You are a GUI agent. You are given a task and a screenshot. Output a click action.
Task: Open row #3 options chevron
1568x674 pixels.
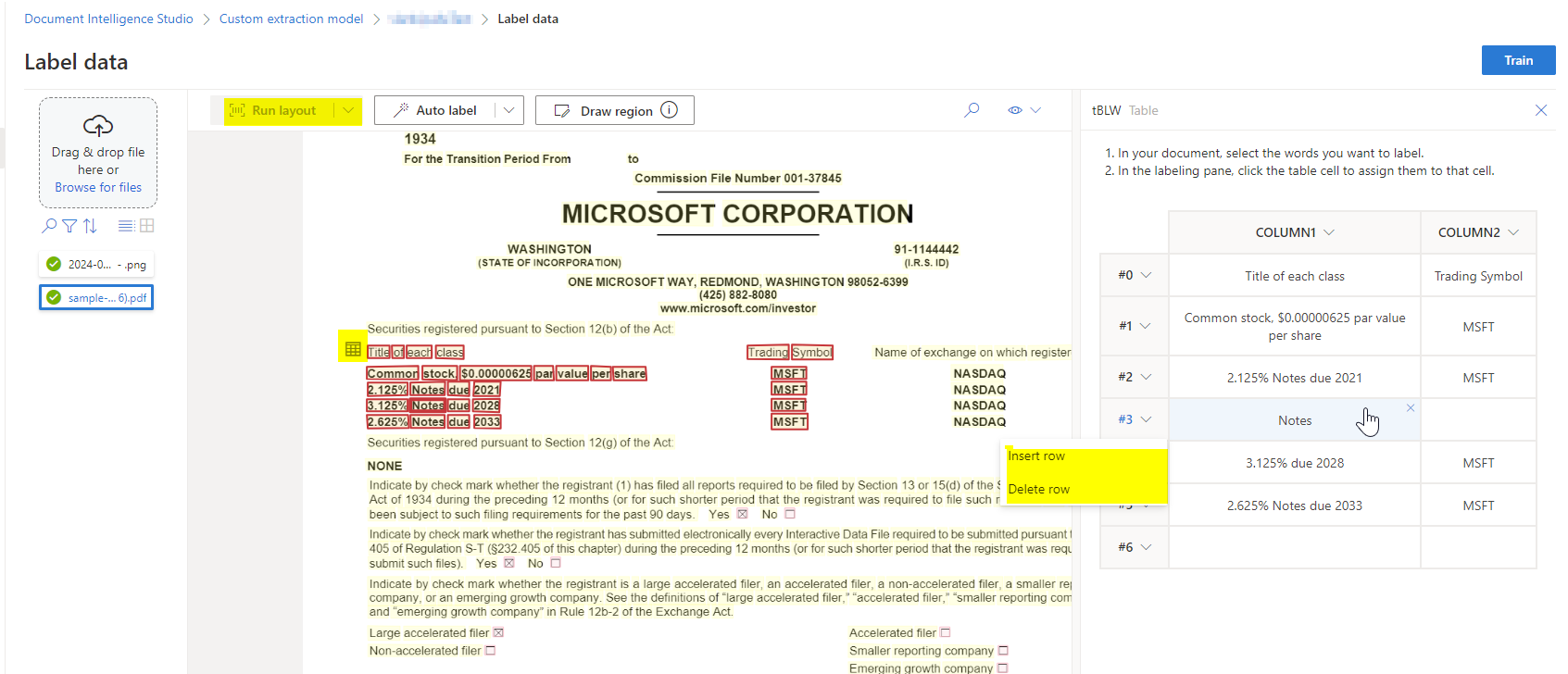click(x=1146, y=419)
